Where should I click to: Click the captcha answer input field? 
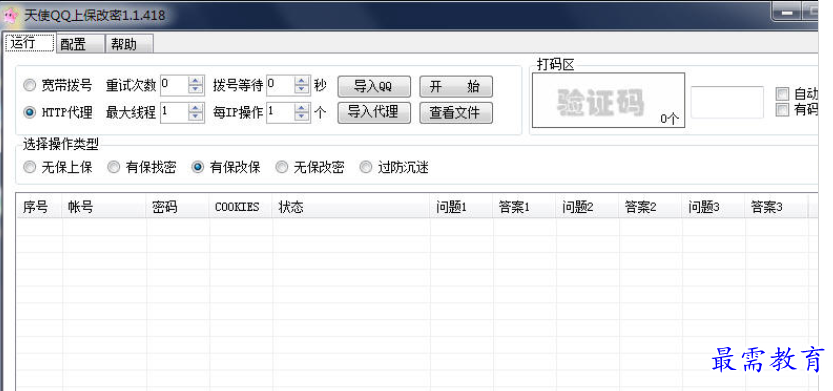727,102
